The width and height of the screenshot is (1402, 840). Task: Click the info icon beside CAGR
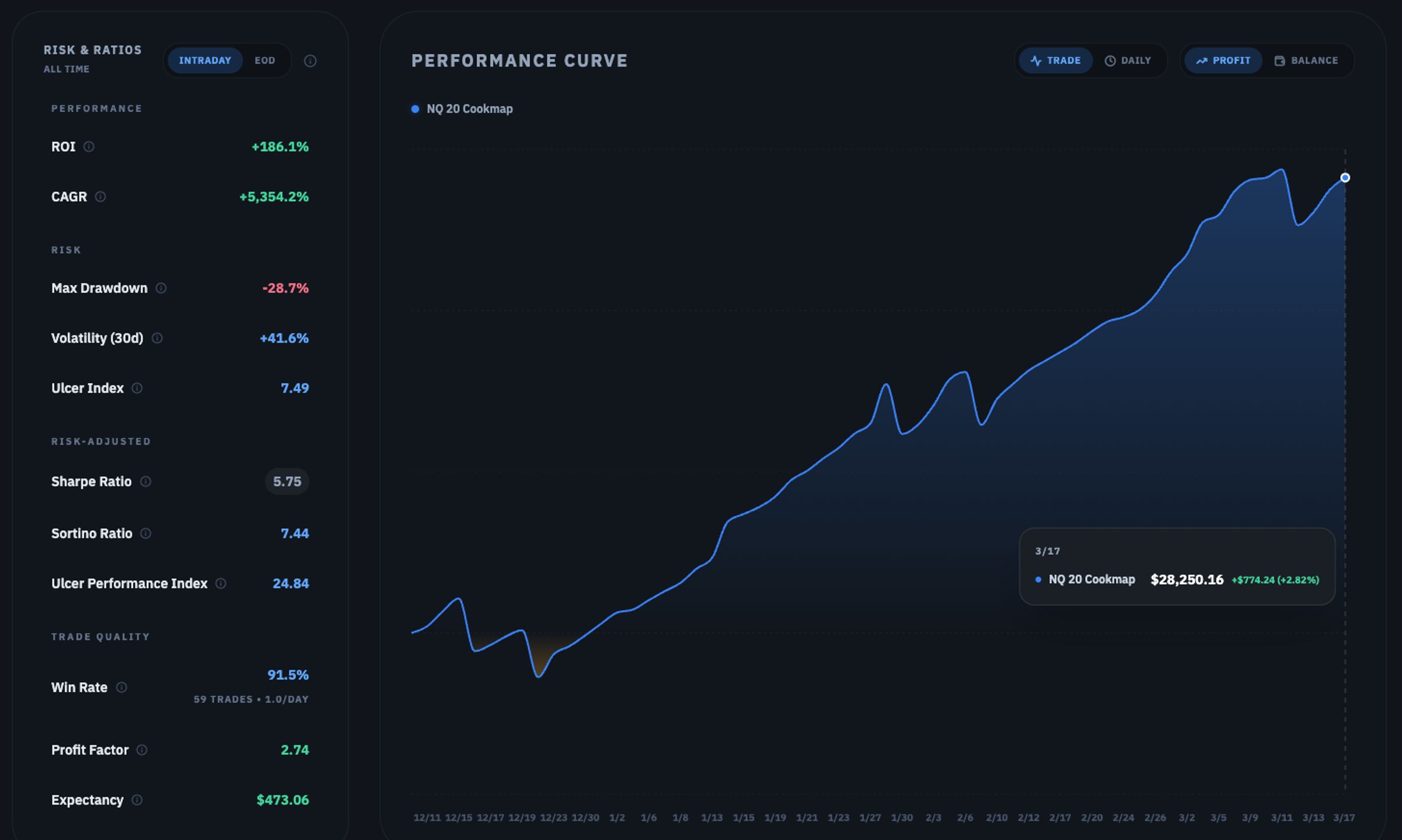100,197
